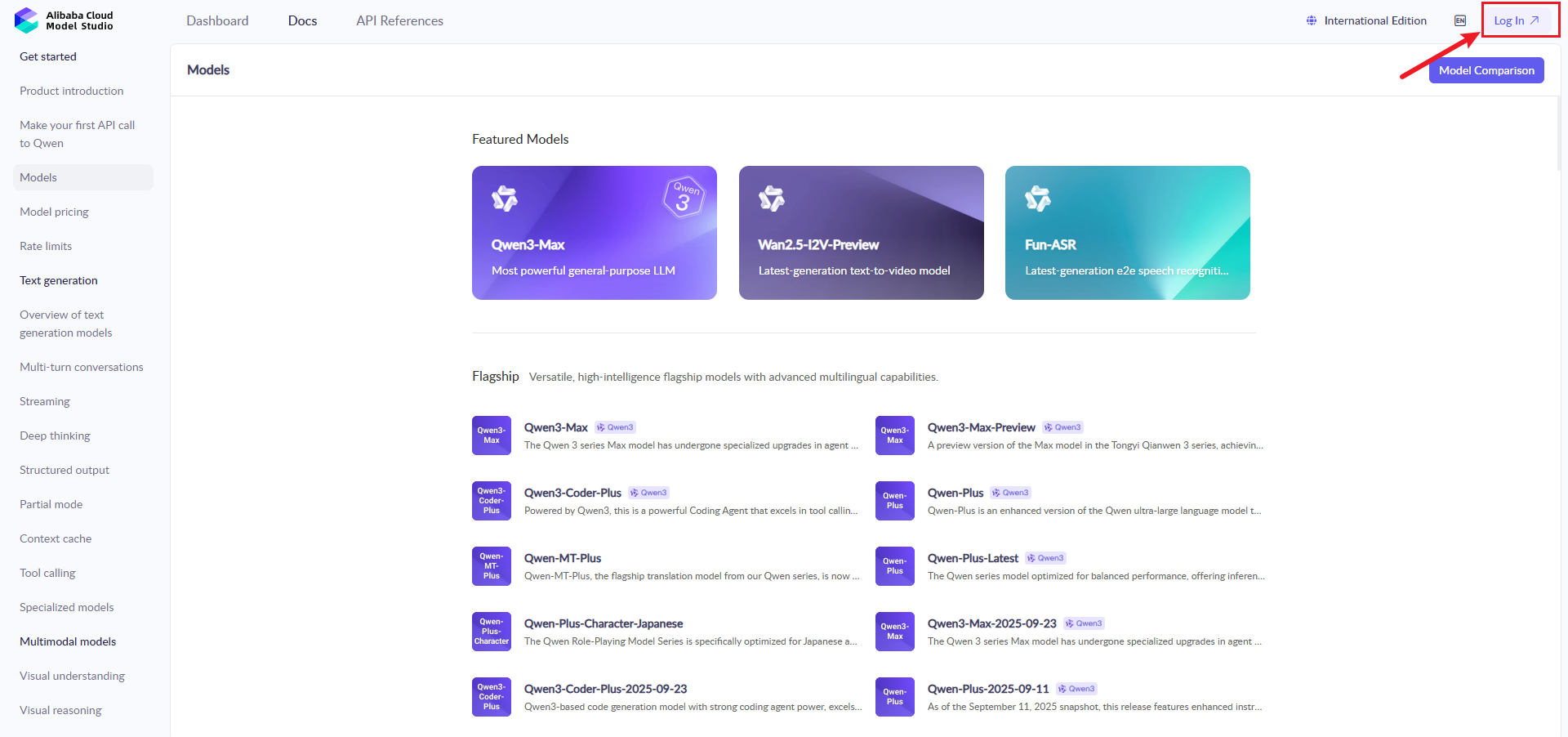Open Product introduction in sidebar
Image resolution: width=1568 pixels, height=737 pixels.
point(72,91)
